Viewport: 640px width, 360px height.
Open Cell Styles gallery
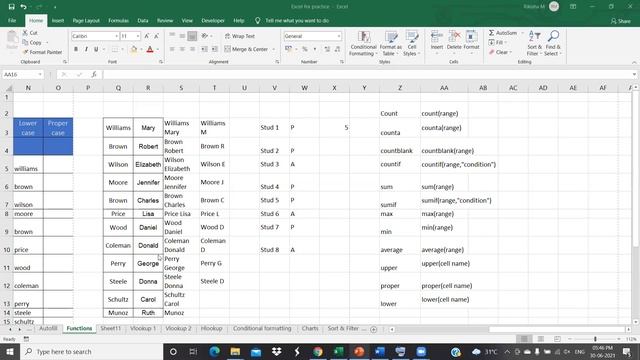coord(411,43)
